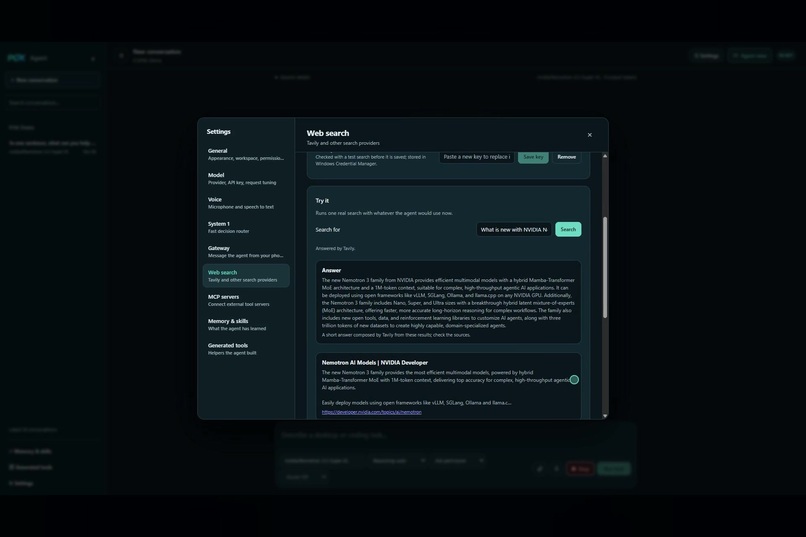Open Generated tools in the Settings dialog
806x537 pixels.
(x=246, y=349)
